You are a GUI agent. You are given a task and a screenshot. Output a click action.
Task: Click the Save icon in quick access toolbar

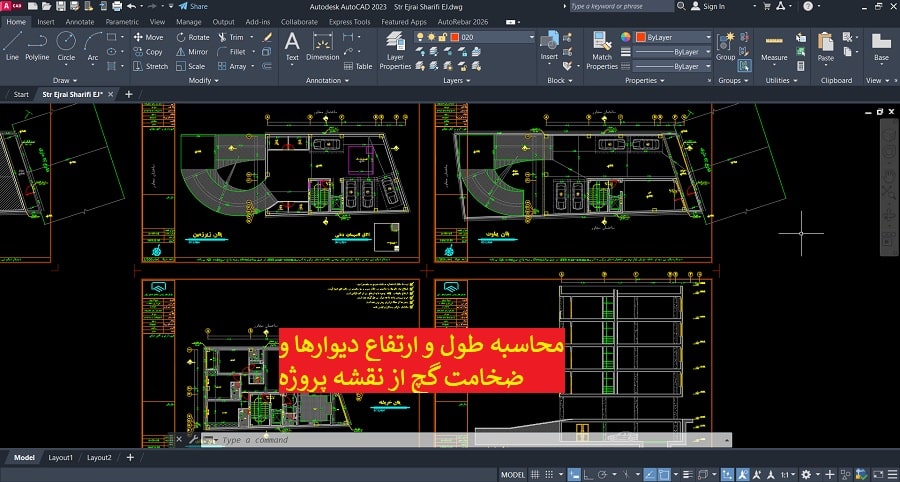click(61, 6)
